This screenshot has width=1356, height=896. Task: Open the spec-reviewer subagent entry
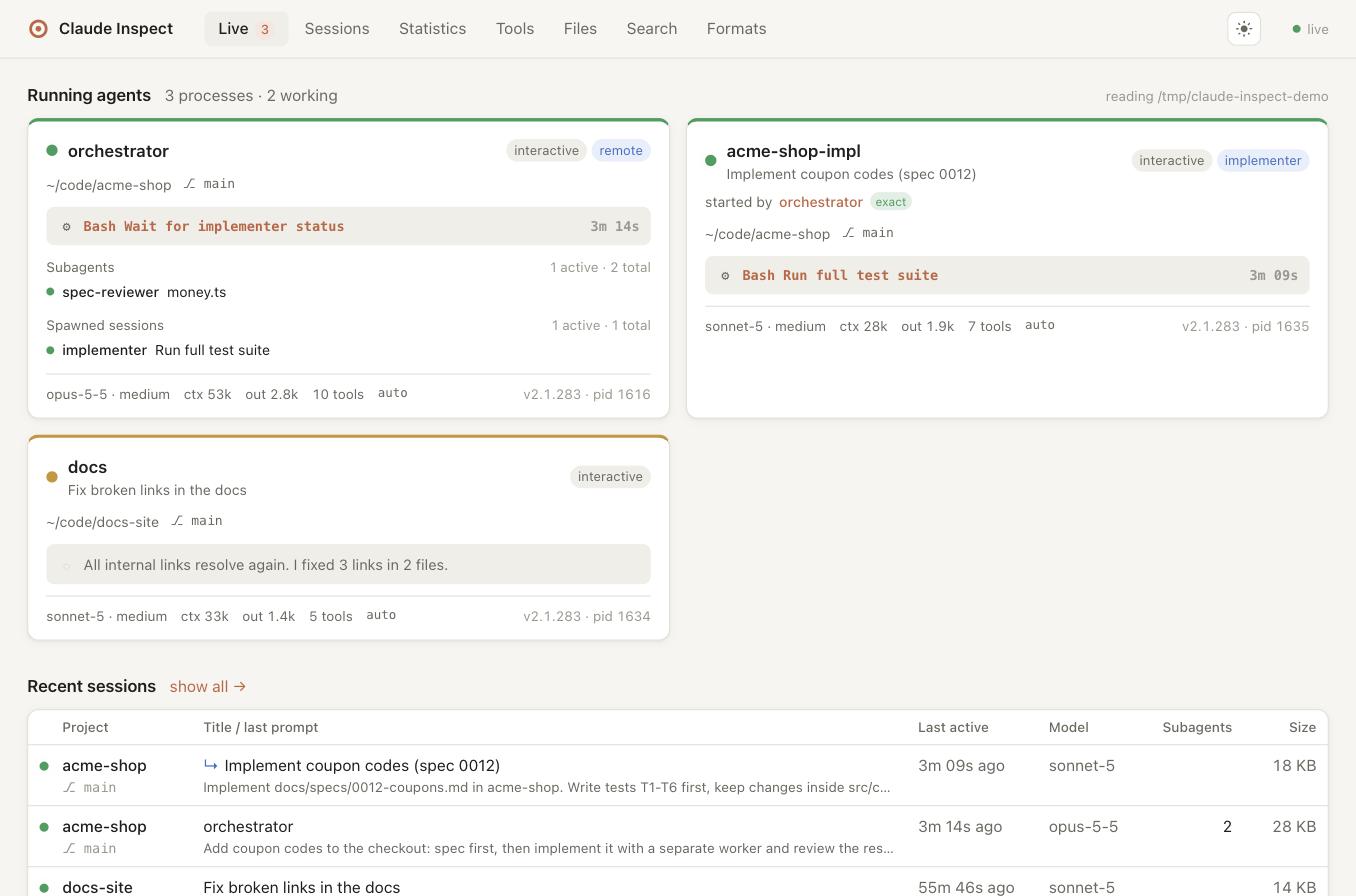(110, 292)
